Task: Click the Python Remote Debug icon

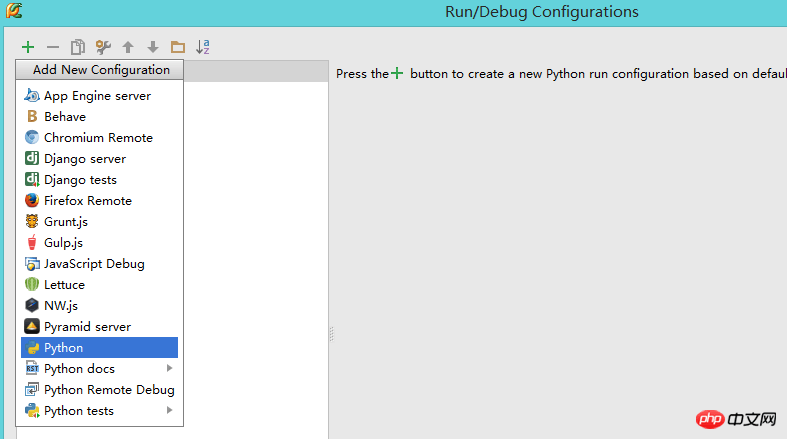Action: 32,389
